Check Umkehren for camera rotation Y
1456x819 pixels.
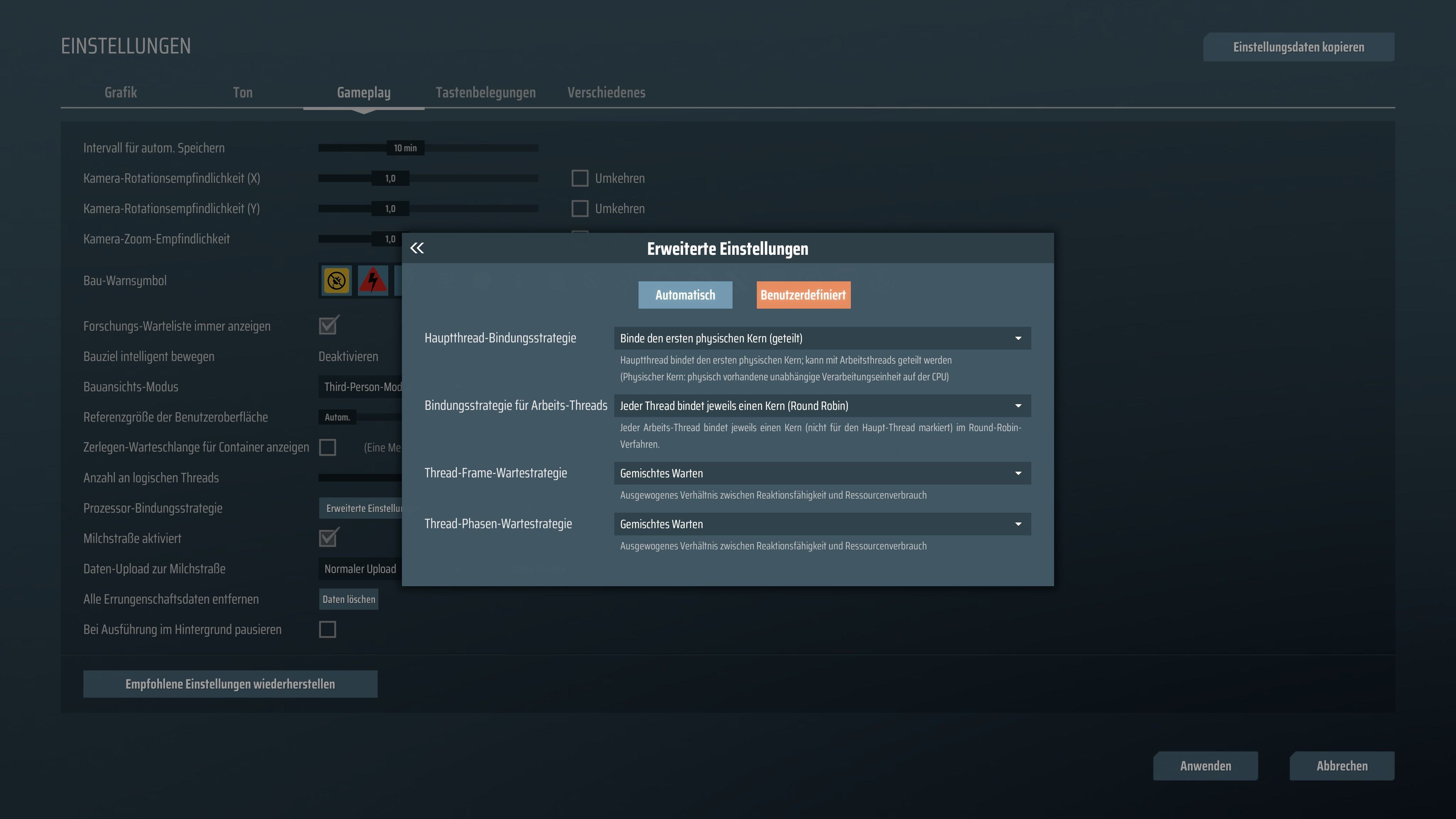pos(580,209)
